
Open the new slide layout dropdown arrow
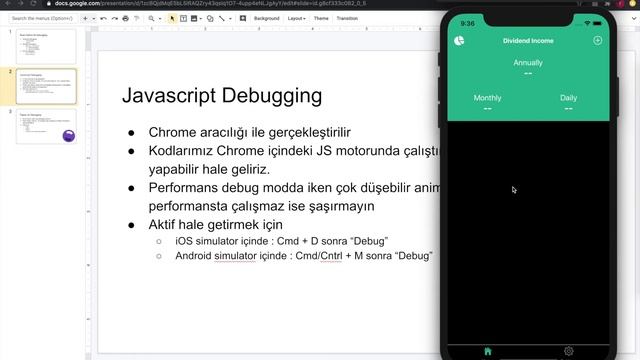click(x=93, y=18)
